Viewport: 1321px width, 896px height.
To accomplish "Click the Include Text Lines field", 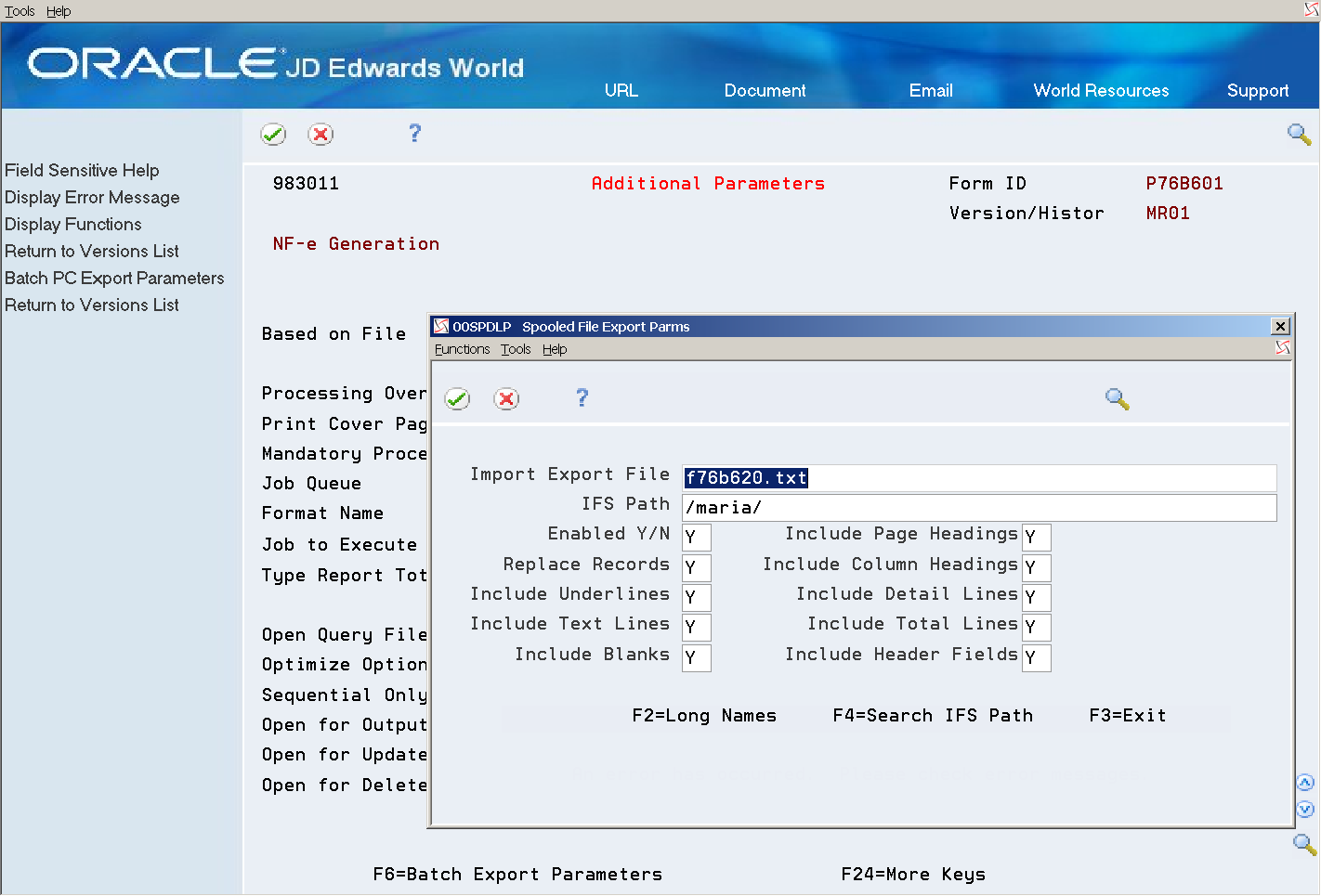I will click(697, 627).
